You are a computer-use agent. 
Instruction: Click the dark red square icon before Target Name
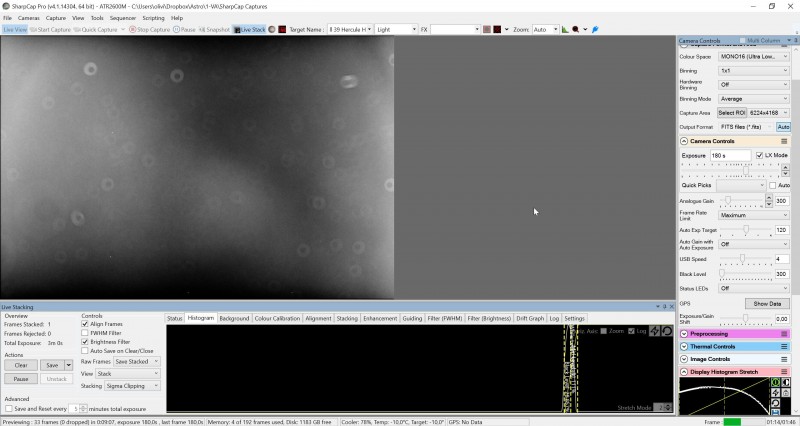[x=282, y=30]
